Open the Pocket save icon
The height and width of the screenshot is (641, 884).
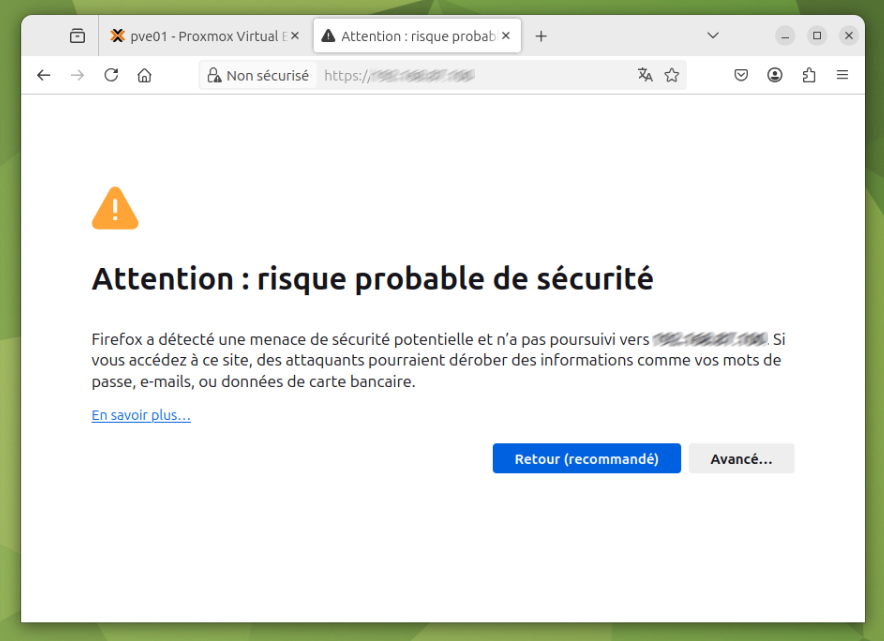pos(741,75)
